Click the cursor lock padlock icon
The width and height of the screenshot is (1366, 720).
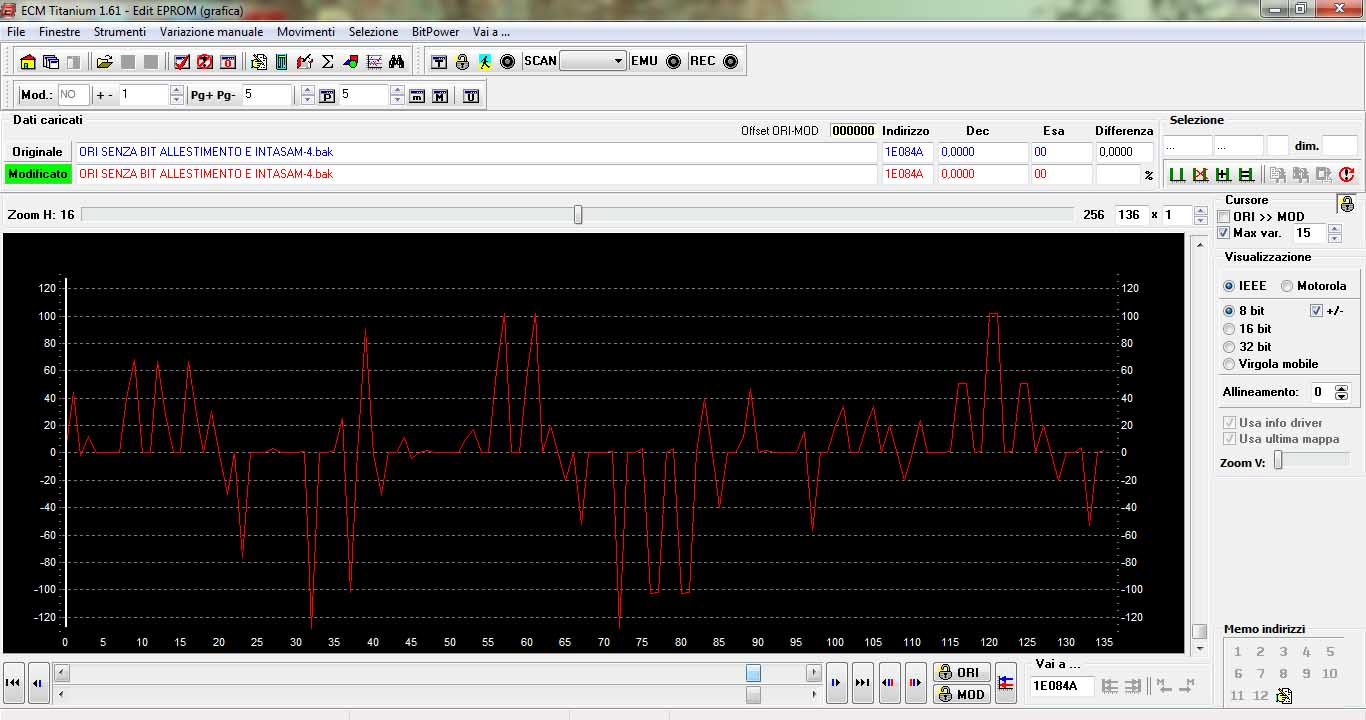(x=1347, y=204)
